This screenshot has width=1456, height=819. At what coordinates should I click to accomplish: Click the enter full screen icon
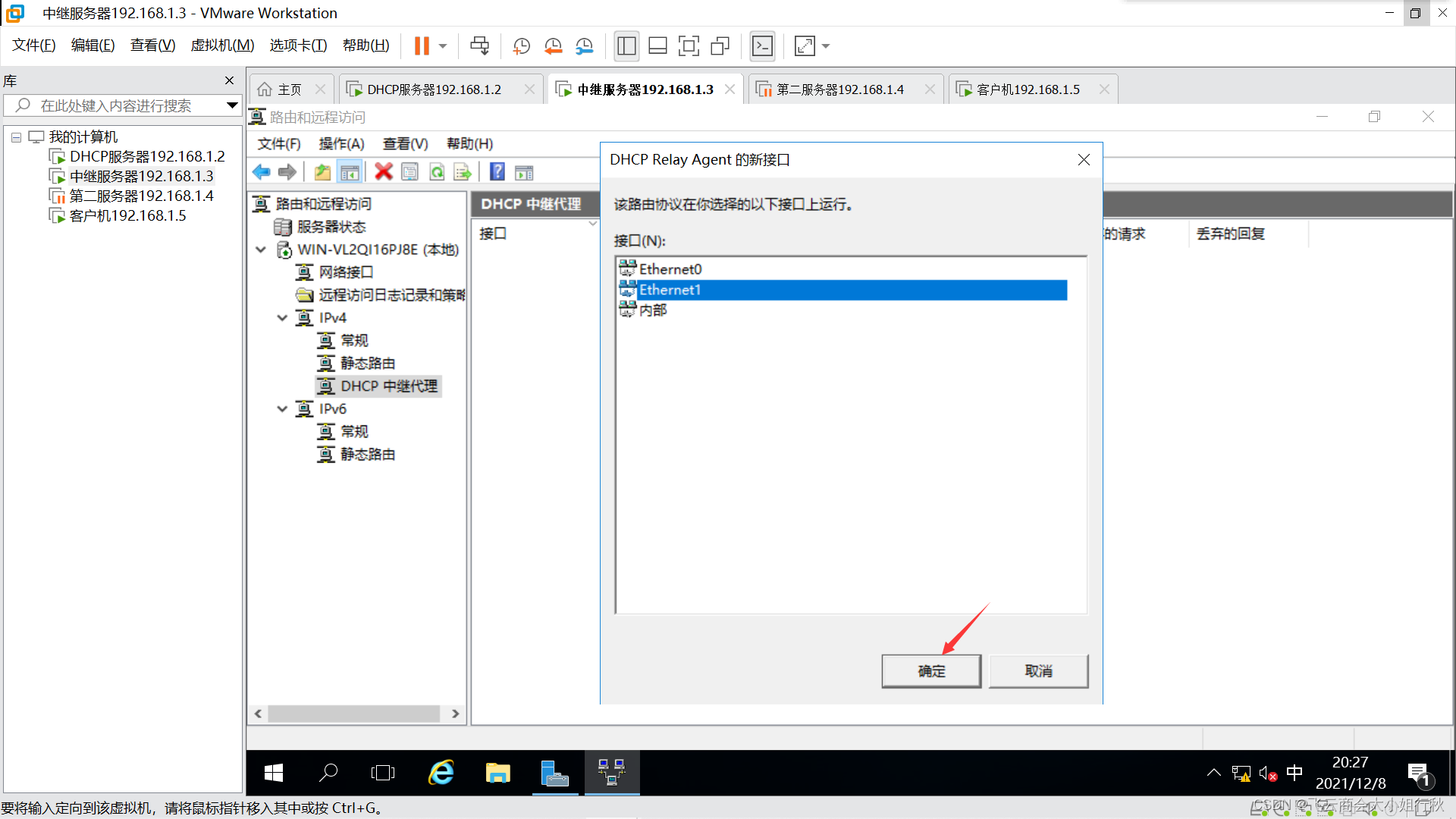tap(689, 46)
